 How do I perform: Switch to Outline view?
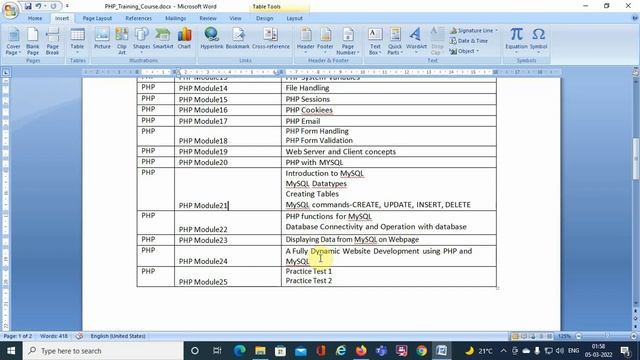pyautogui.click(x=541, y=336)
